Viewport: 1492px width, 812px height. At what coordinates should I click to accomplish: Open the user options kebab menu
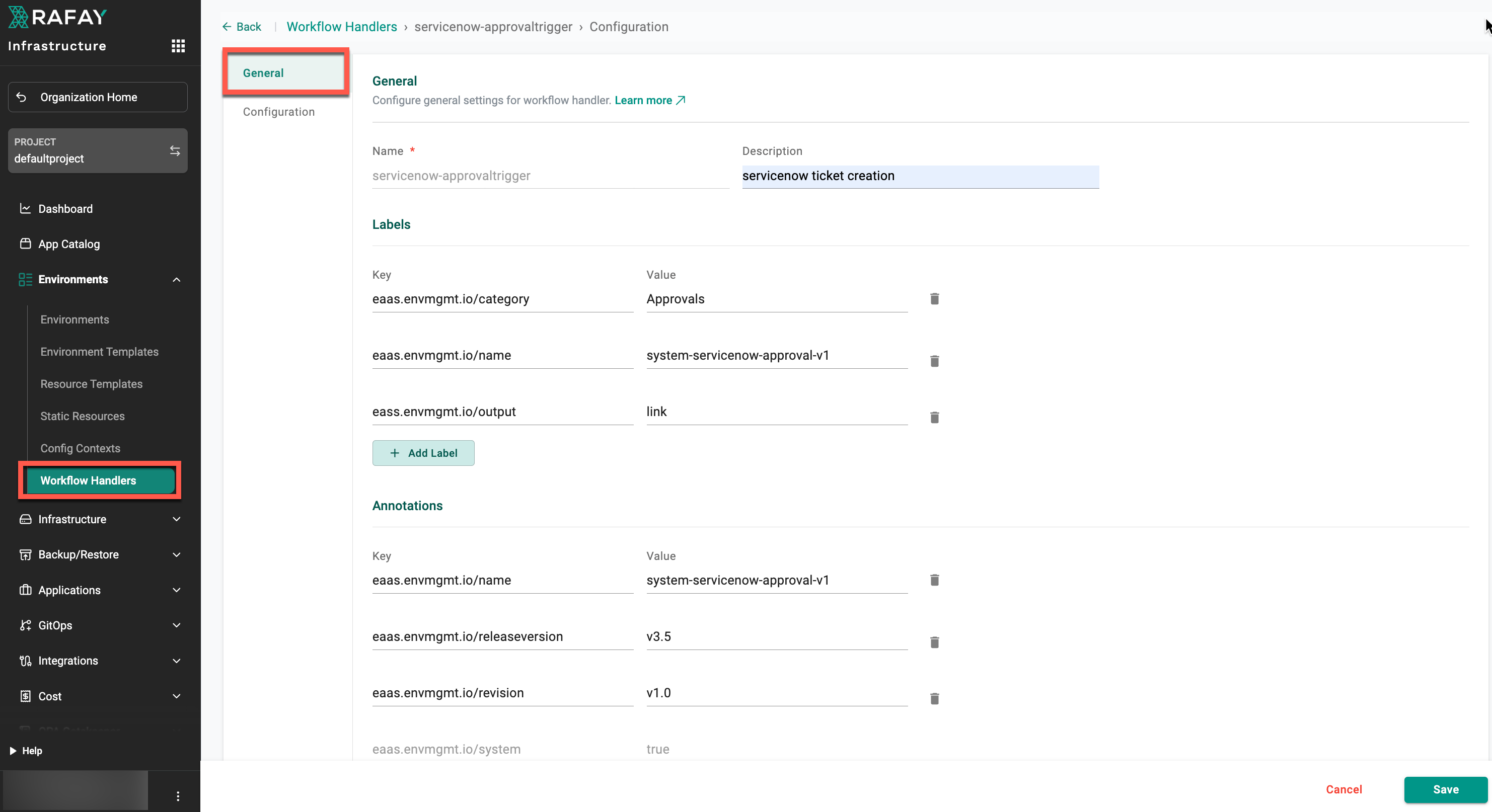pyautogui.click(x=178, y=796)
